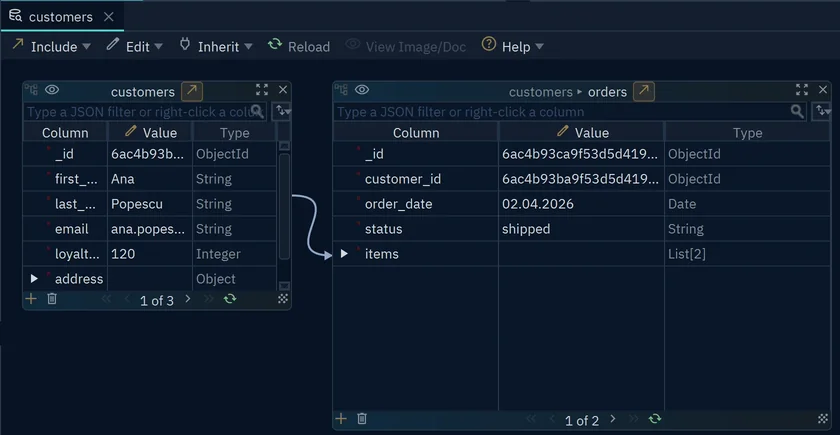Click the customers breadcrumb in orders panel title
This screenshot has height=435, width=840.
tap(541, 92)
